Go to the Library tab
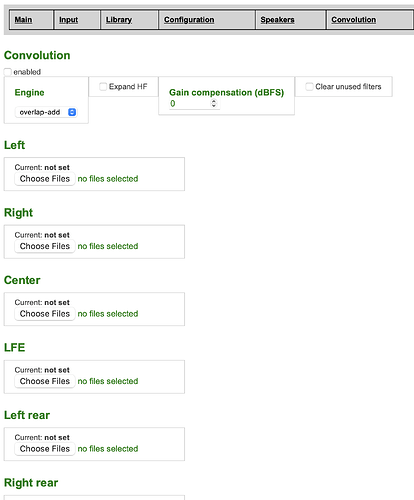This screenshot has height=500, width=414. [119, 20]
